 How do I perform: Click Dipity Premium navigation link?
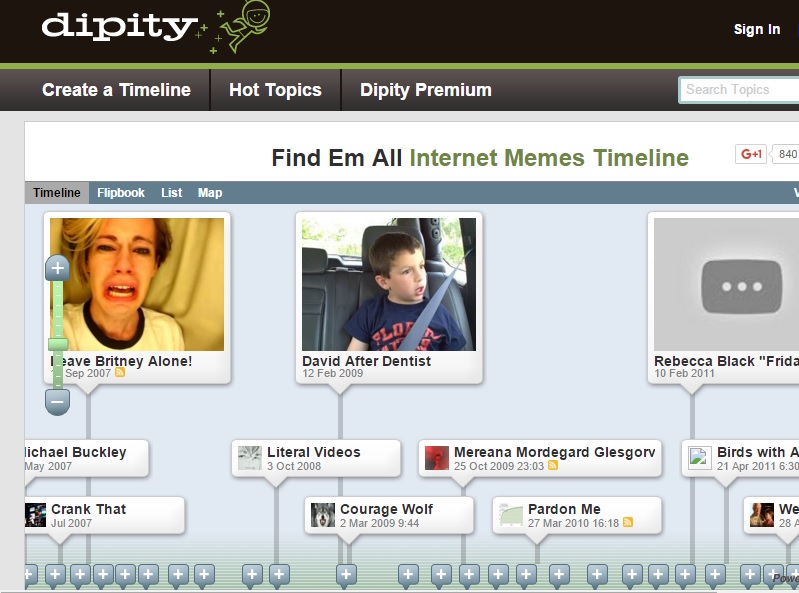[x=425, y=90]
